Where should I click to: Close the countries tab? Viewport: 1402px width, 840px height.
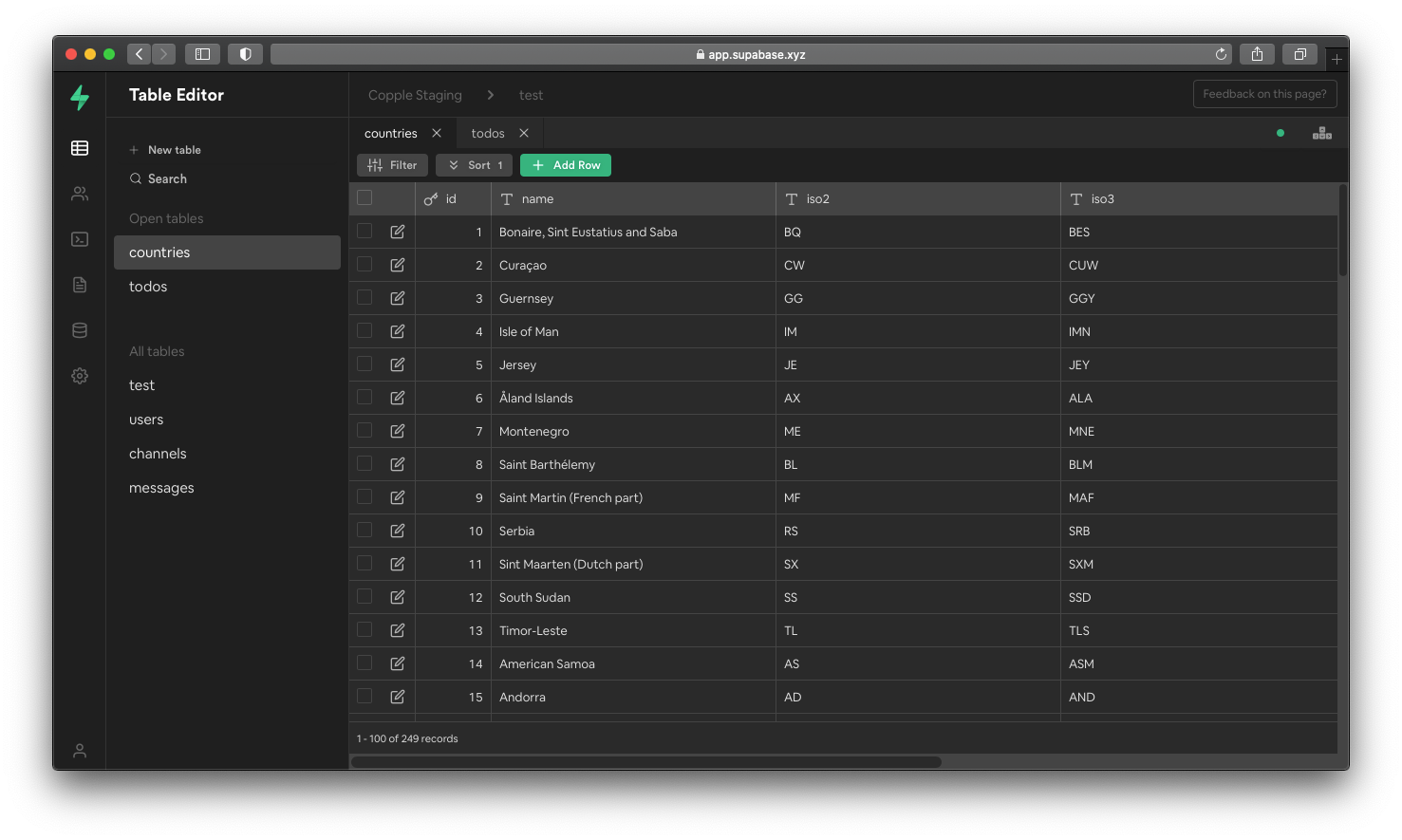click(x=437, y=133)
